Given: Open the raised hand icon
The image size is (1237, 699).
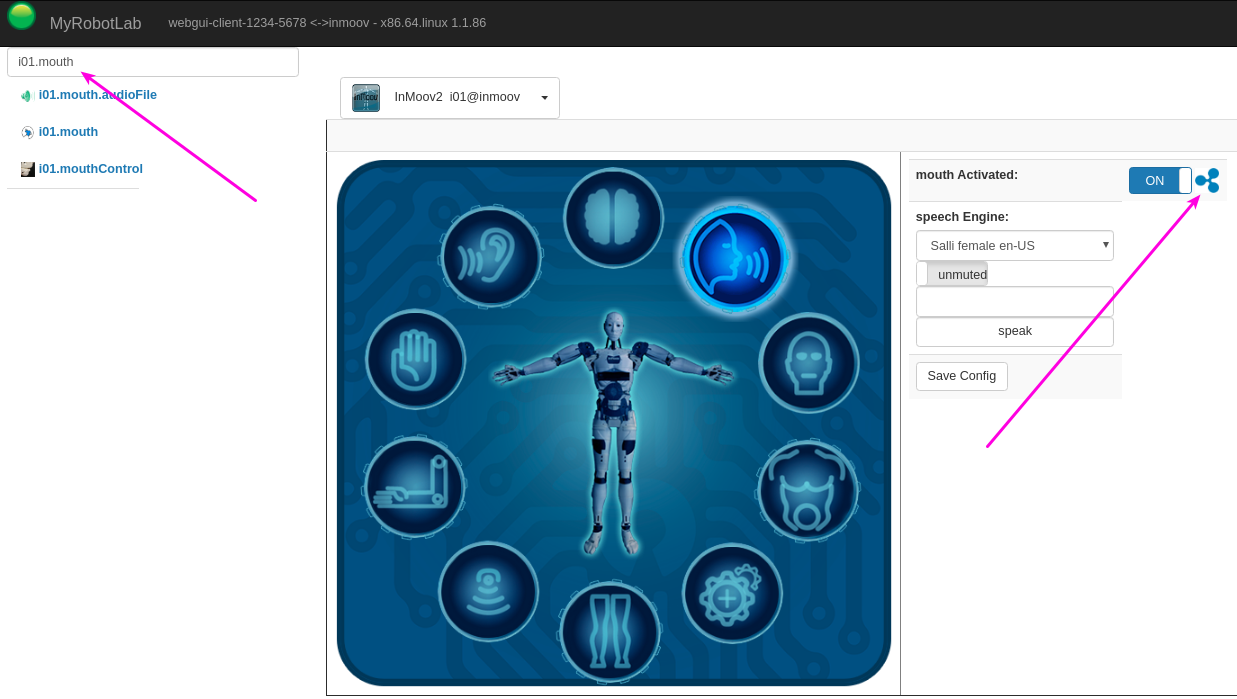Looking at the screenshot, I should [415, 359].
